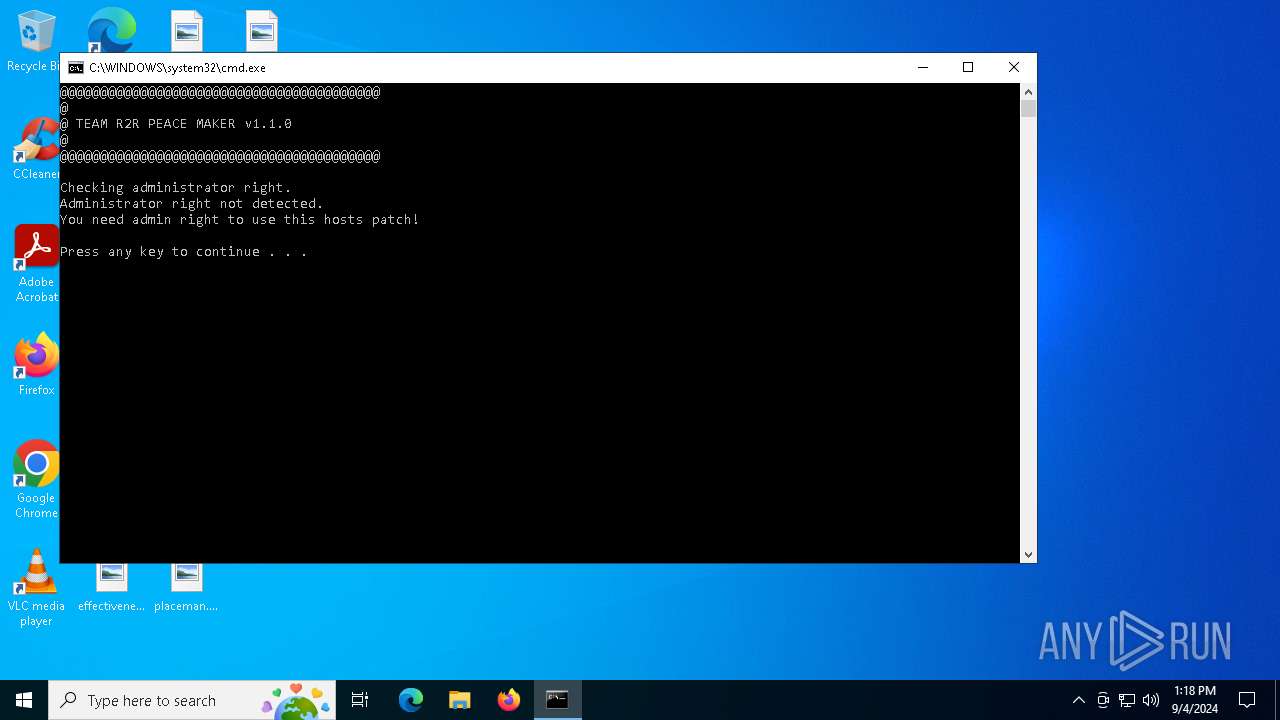The image size is (1280, 720).
Task: Open Adobe Acrobat desktop shortcut
Action: click(36, 262)
